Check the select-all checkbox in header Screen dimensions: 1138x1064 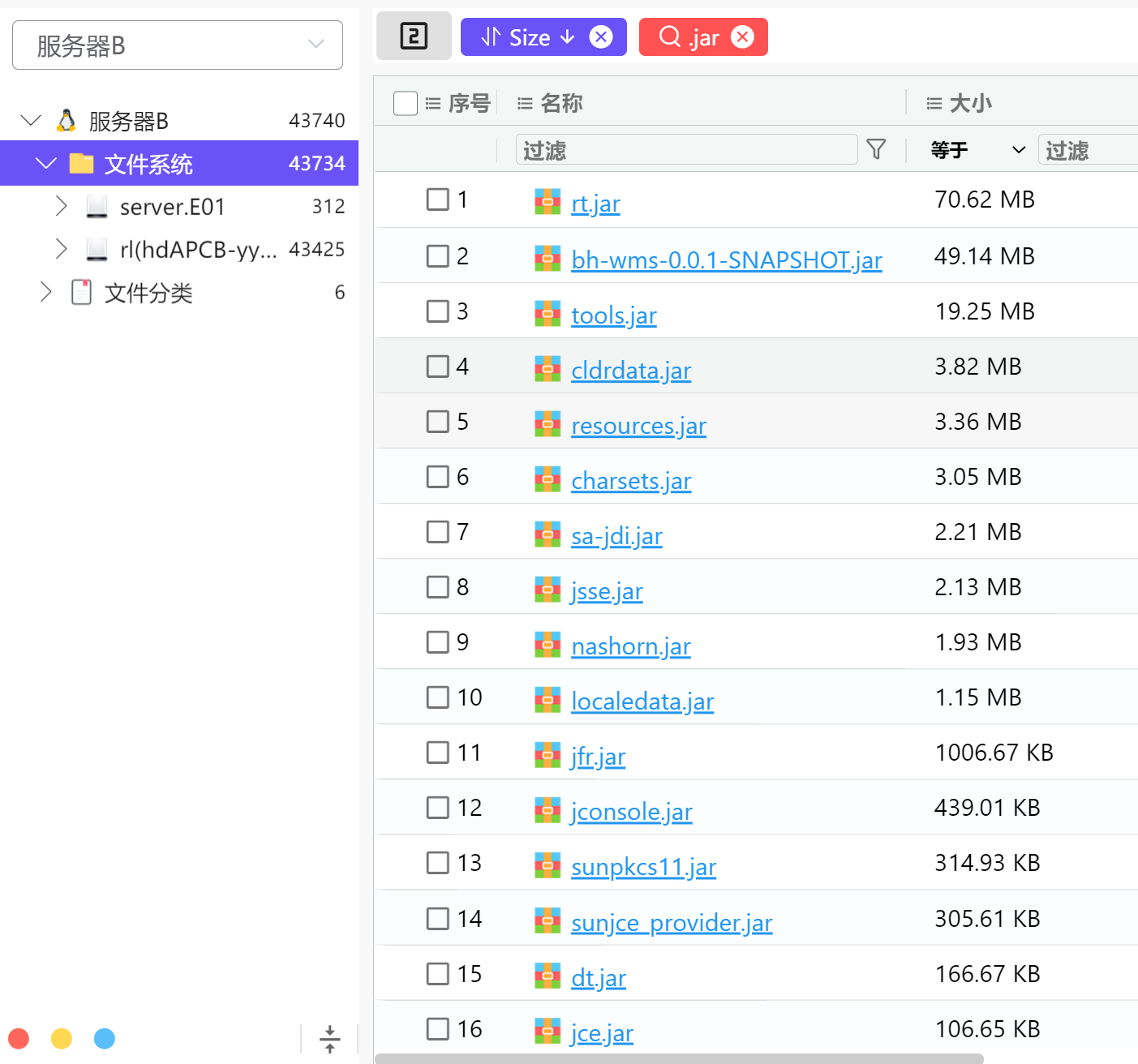coord(405,104)
